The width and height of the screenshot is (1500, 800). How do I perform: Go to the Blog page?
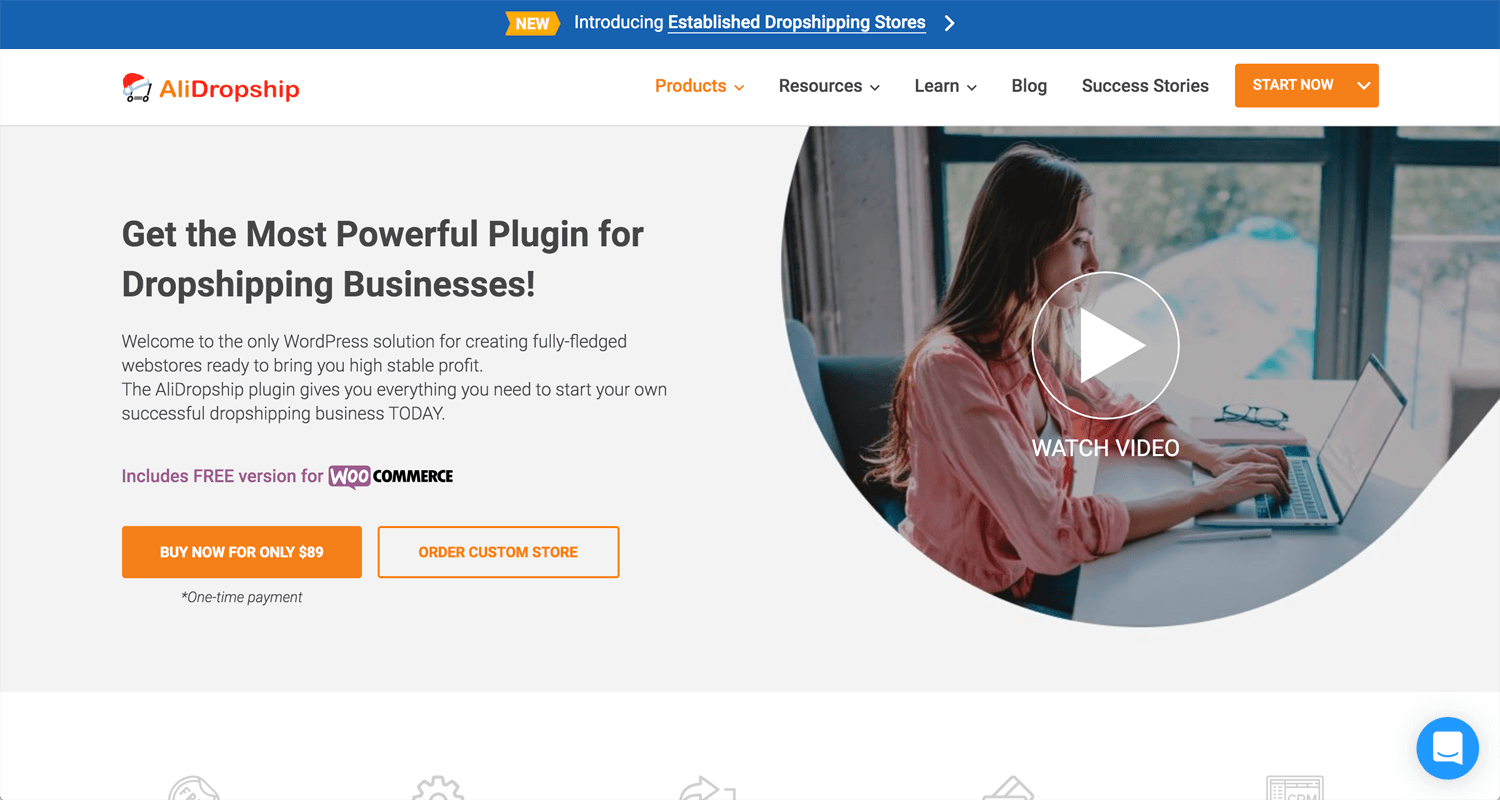(x=1029, y=86)
